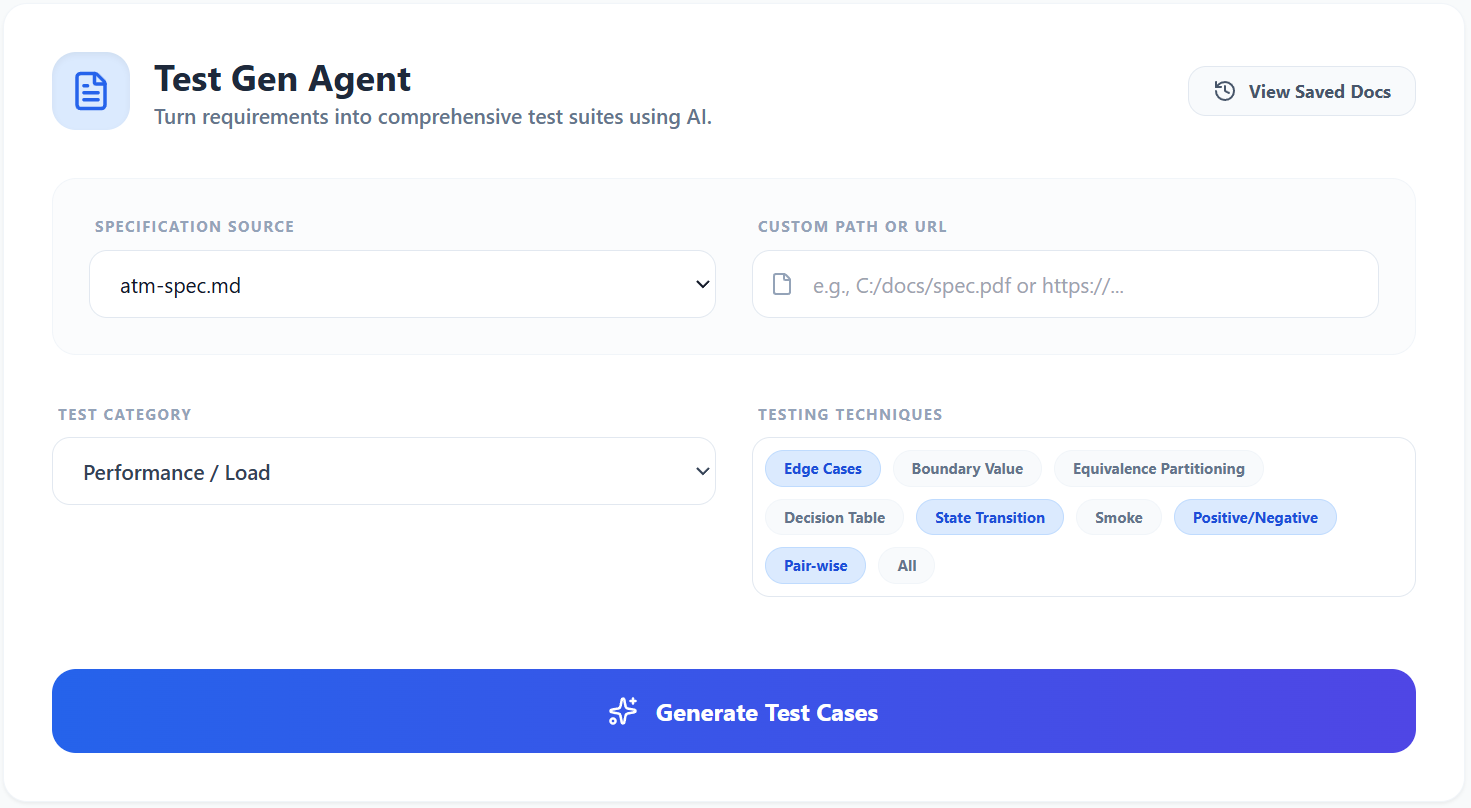Disable the Edge Cases technique

coord(822,468)
